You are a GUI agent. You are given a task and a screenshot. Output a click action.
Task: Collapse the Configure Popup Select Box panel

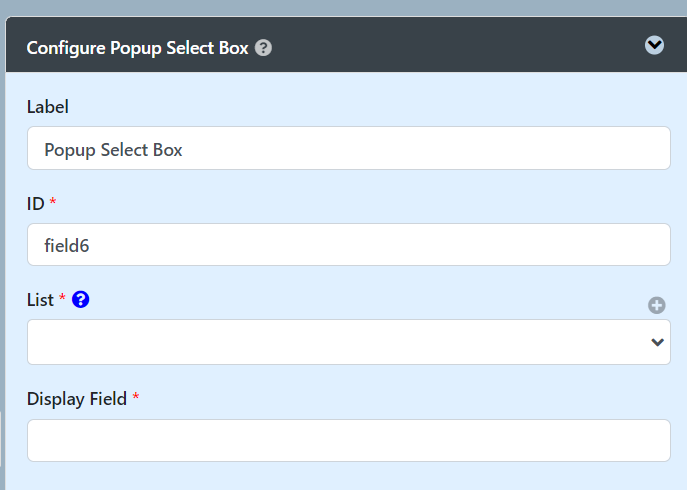pos(654,45)
